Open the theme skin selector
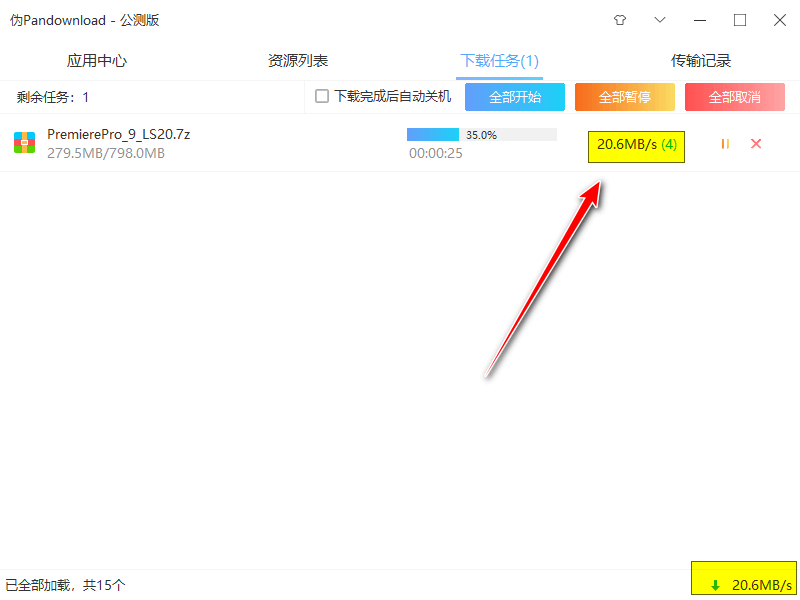Image resolution: width=800 pixels, height=600 pixels. [619, 20]
